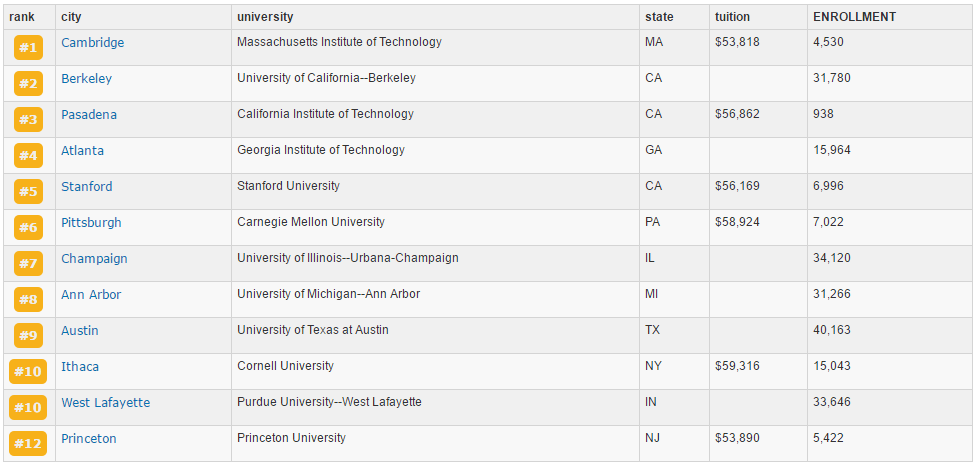Sort by the ENROLLMENT column header

pos(855,17)
